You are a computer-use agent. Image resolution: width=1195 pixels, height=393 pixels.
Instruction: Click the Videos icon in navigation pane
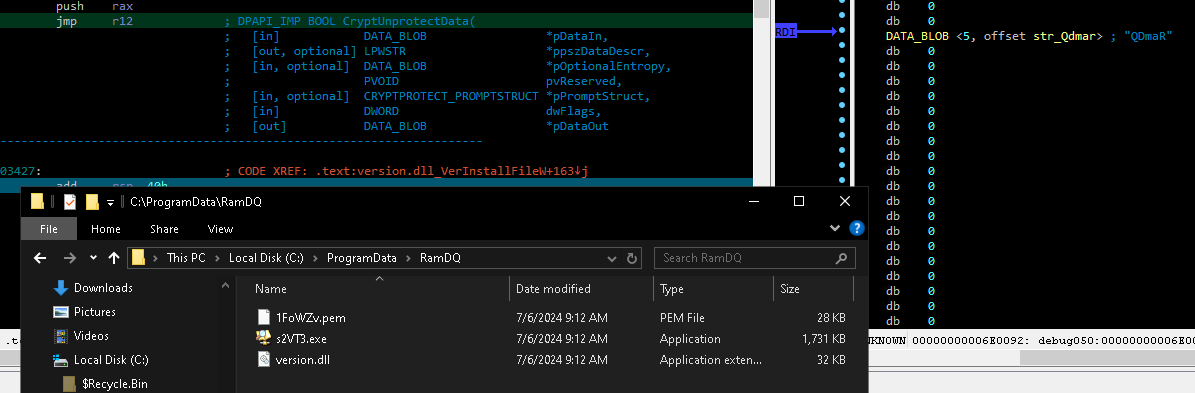tap(62, 336)
